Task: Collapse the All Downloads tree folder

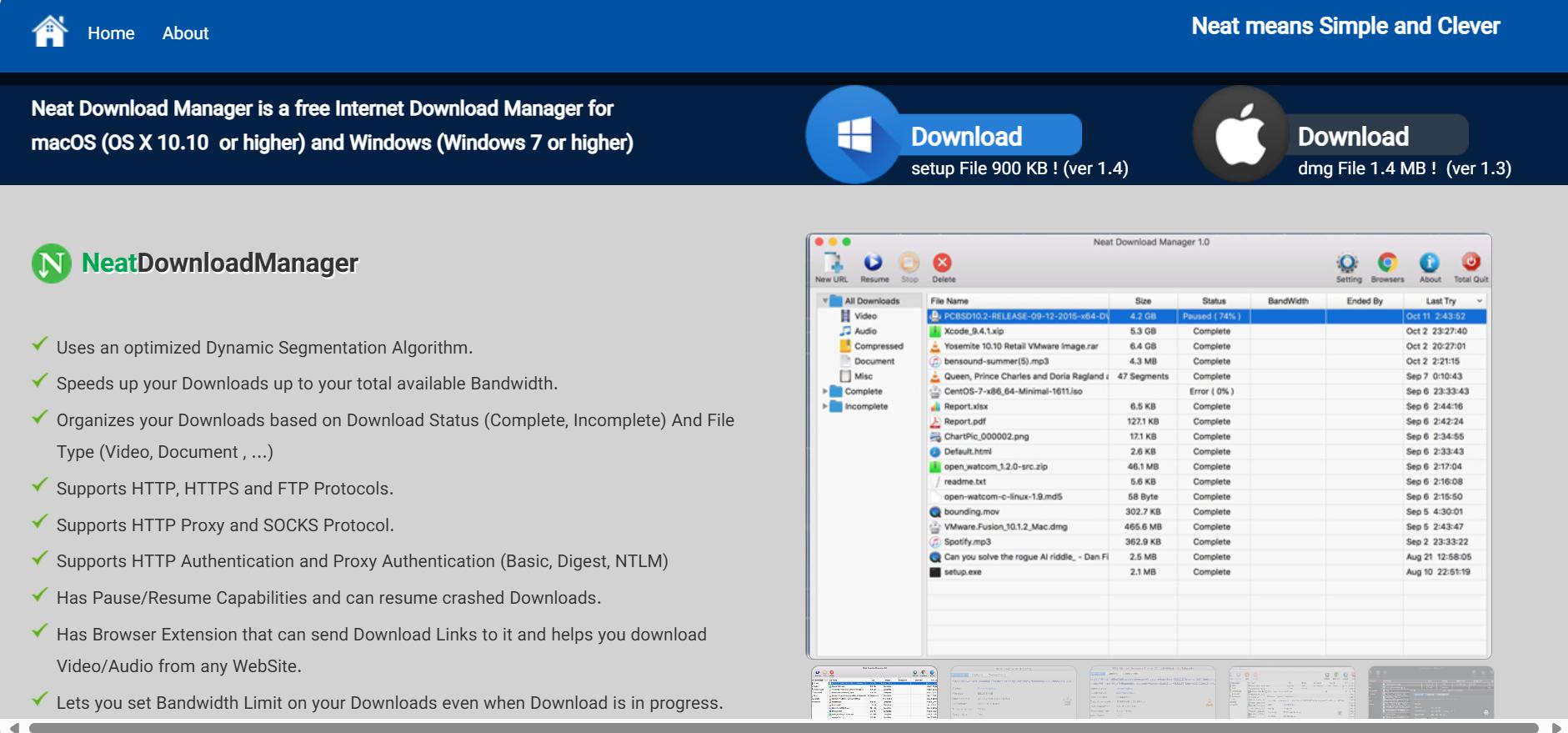Action: coord(825,301)
